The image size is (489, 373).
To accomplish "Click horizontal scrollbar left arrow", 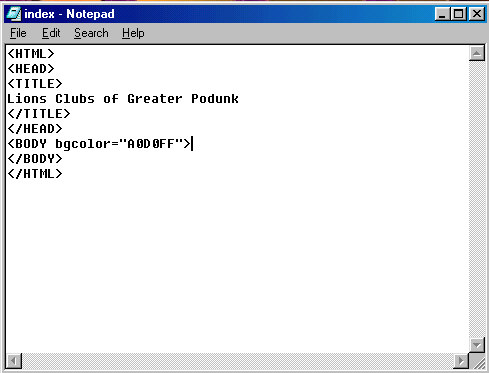I will point(14,361).
